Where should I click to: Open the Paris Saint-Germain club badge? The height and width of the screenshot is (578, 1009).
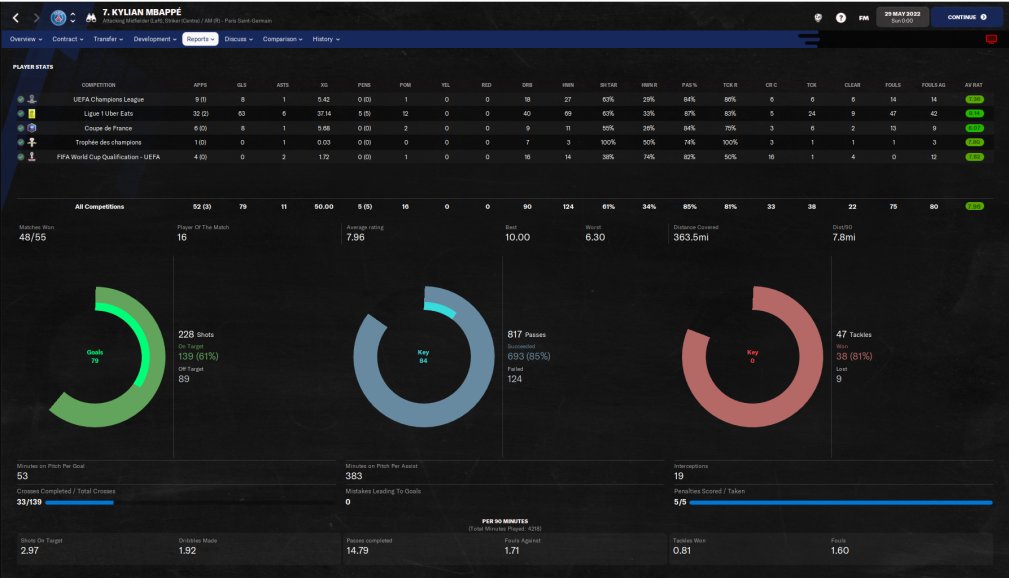(x=59, y=18)
